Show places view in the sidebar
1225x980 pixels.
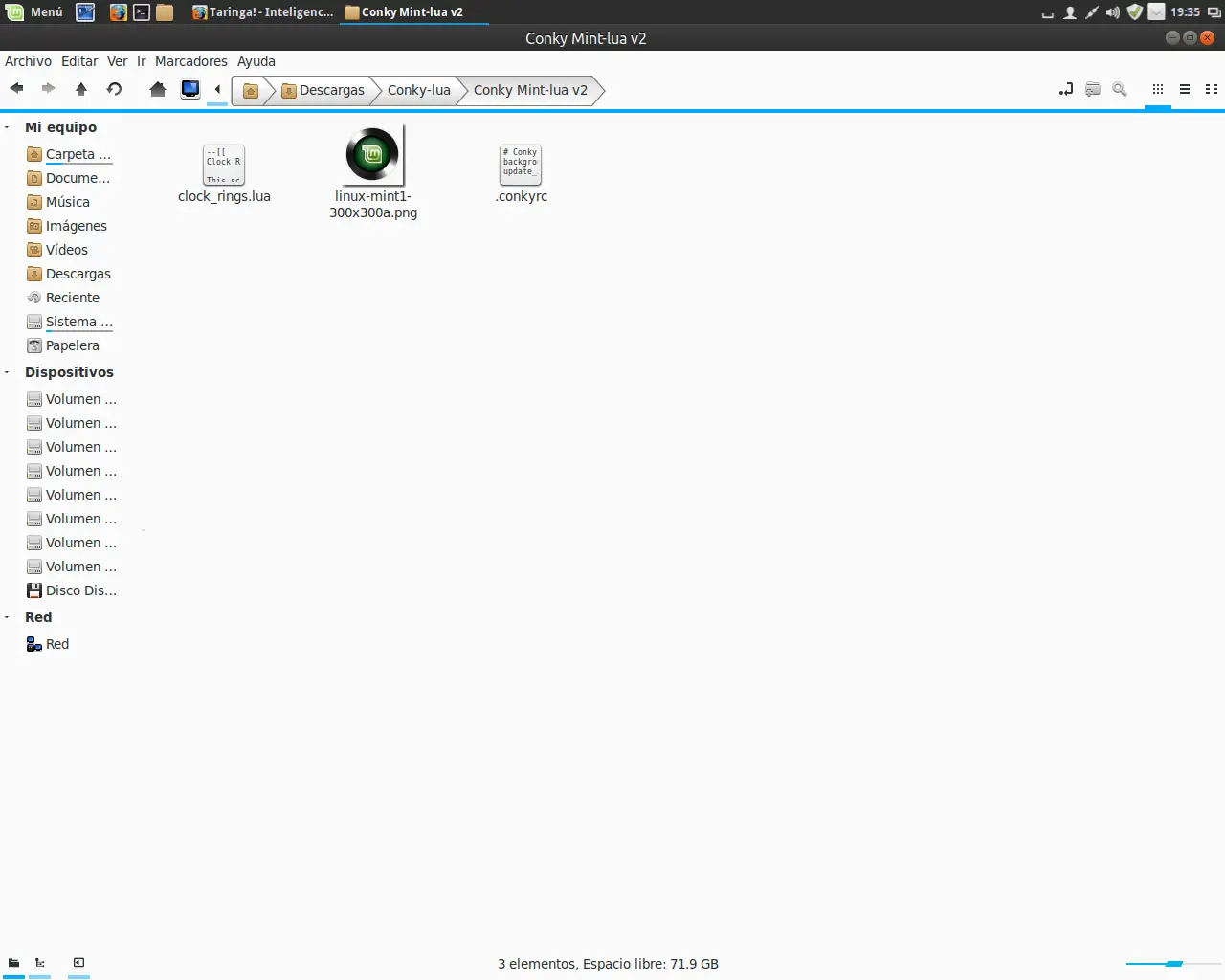click(13, 963)
